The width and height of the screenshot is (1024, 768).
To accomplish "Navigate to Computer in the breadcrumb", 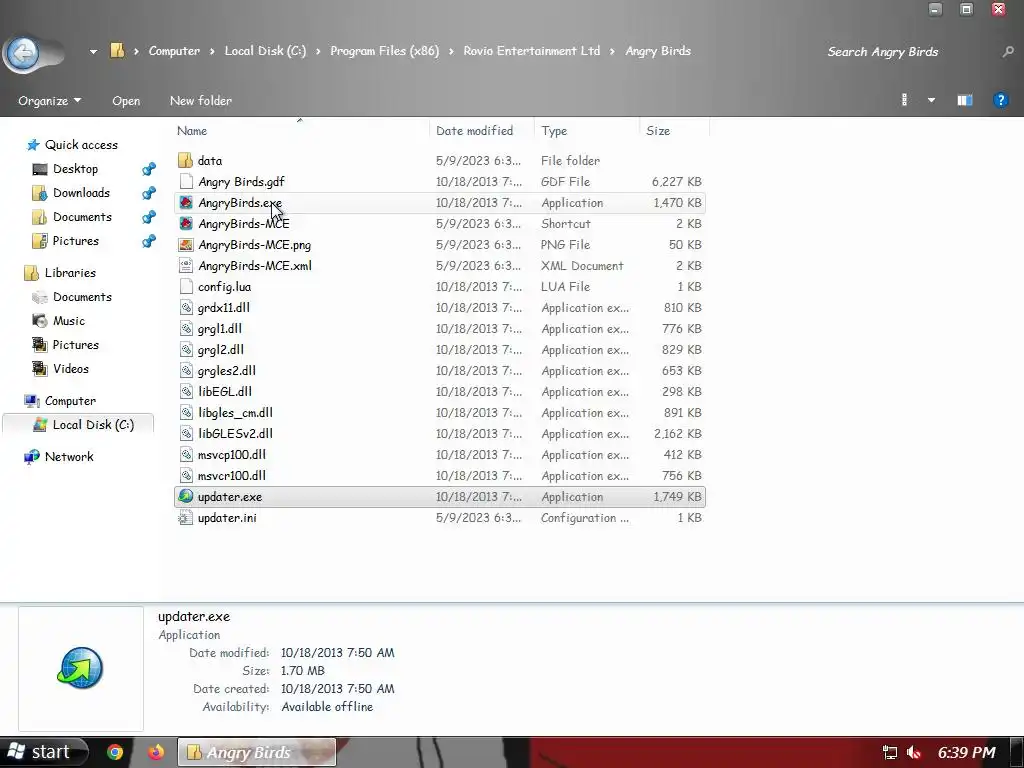I will (x=174, y=51).
